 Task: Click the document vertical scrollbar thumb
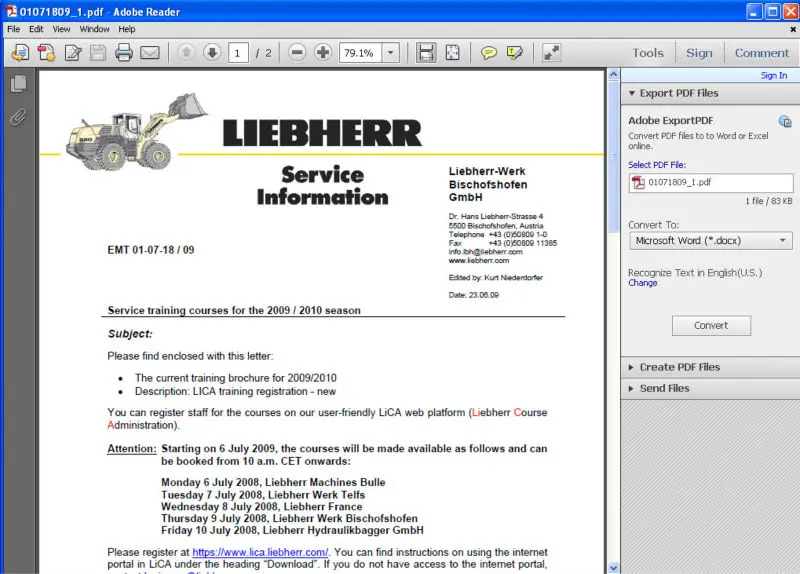[613, 157]
